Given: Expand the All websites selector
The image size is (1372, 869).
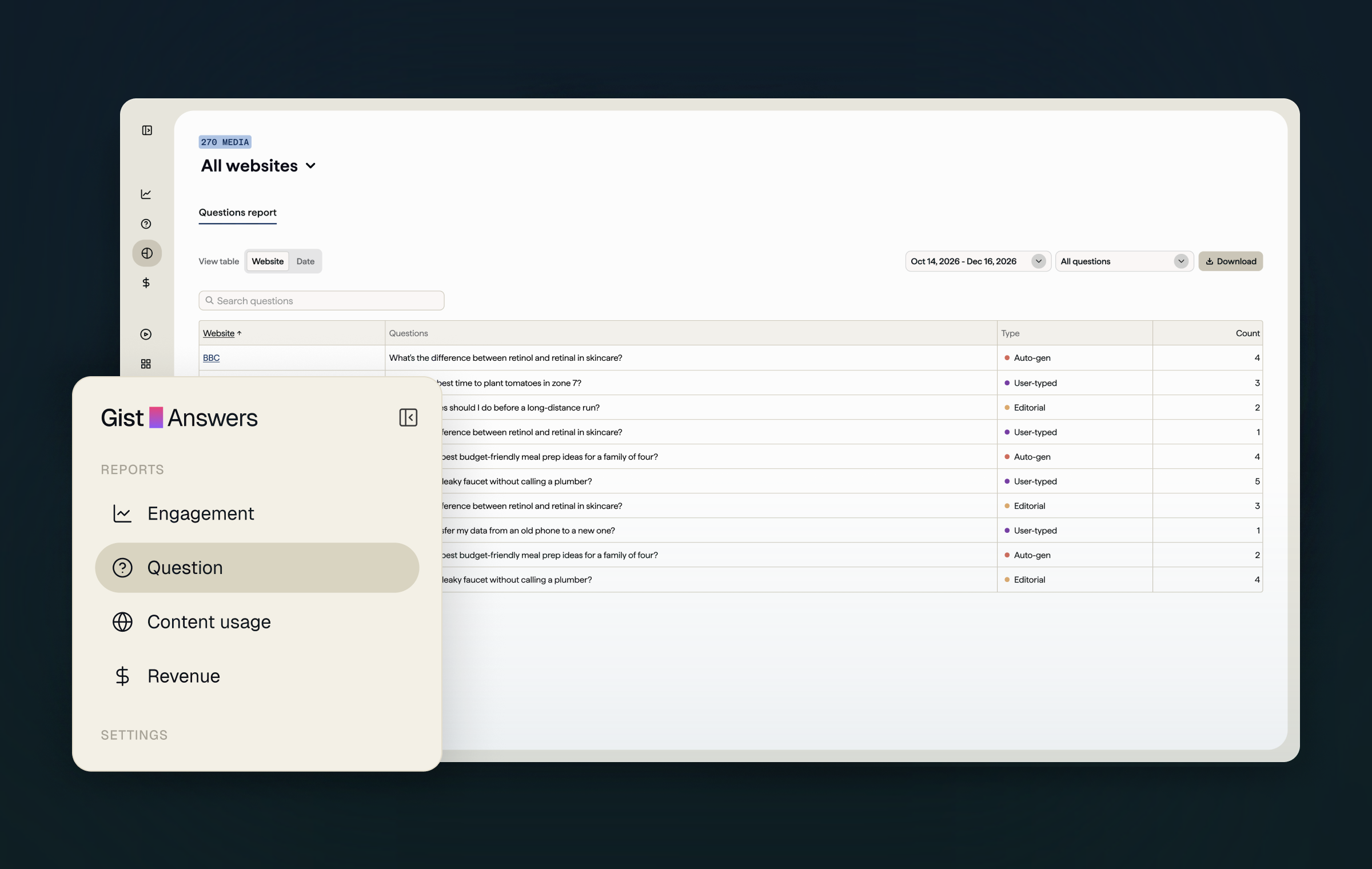Looking at the screenshot, I should click(x=258, y=166).
